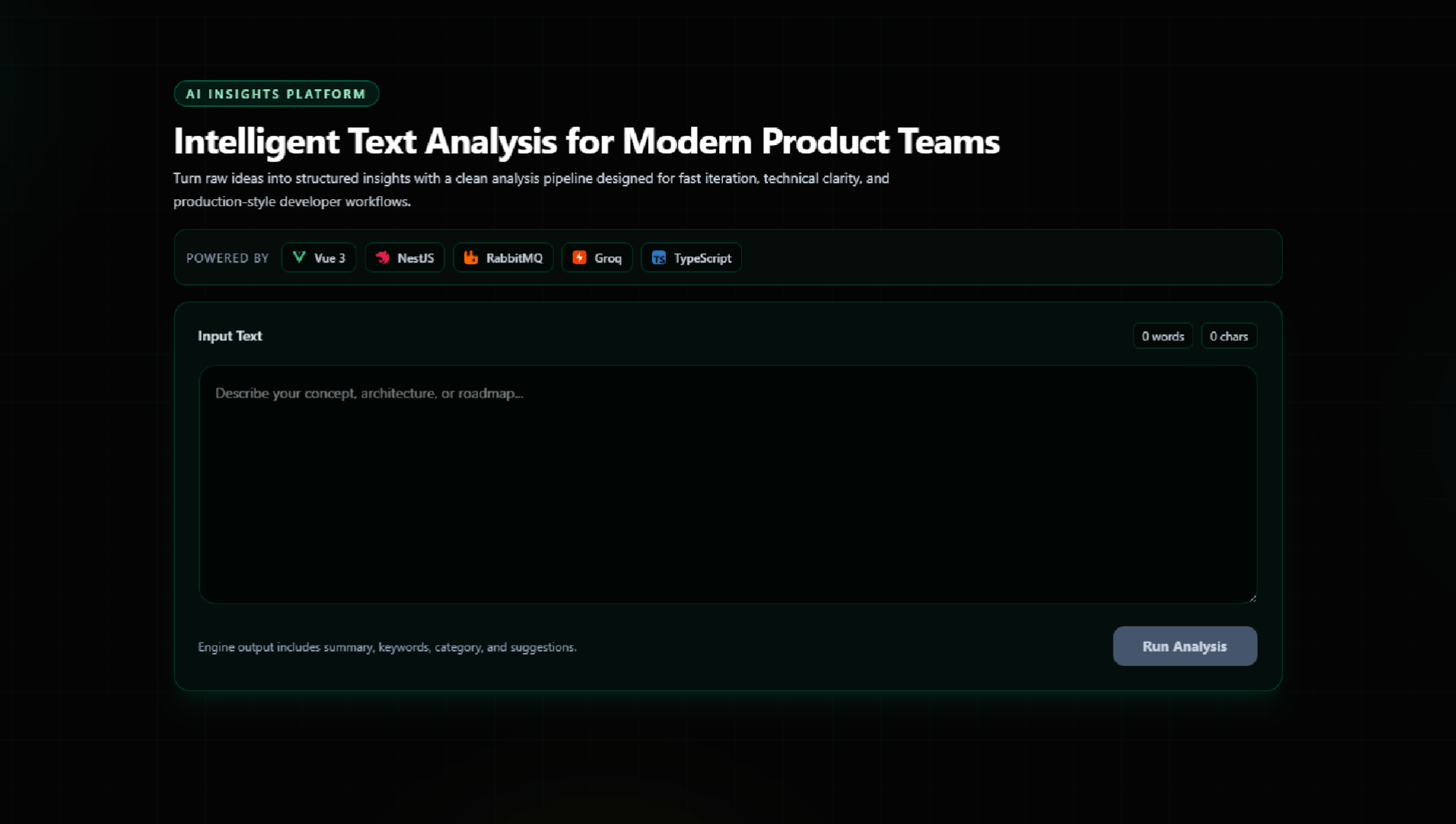Image resolution: width=1456 pixels, height=824 pixels.
Task: Click the NestJS cat logo icon
Action: tap(384, 257)
